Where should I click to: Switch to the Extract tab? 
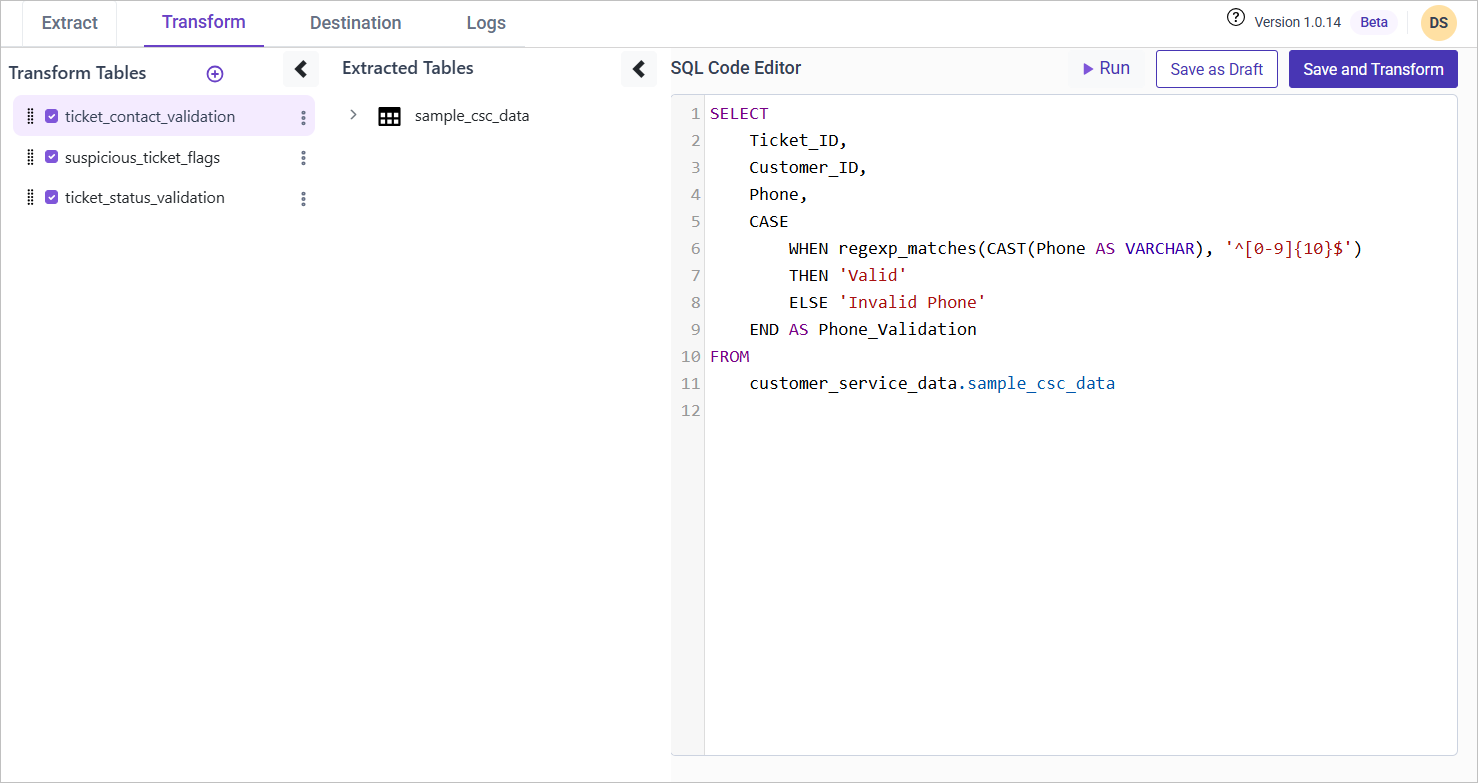tap(70, 23)
